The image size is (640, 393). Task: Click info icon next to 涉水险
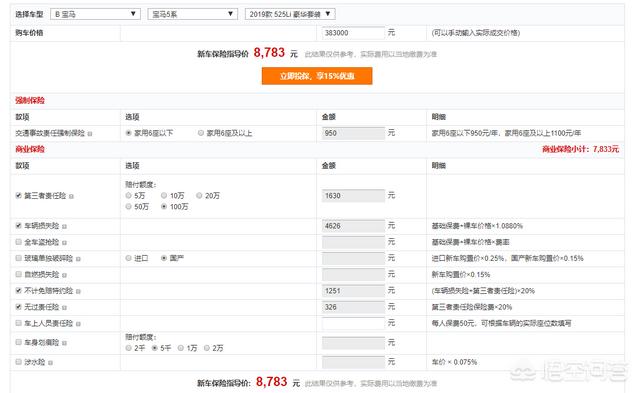[50, 362]
